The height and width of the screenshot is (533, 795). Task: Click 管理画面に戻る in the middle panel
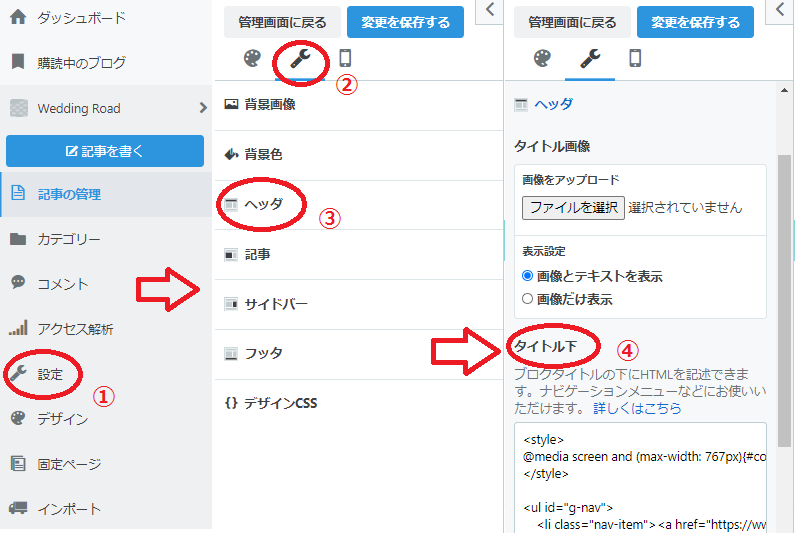coord(282,22)
